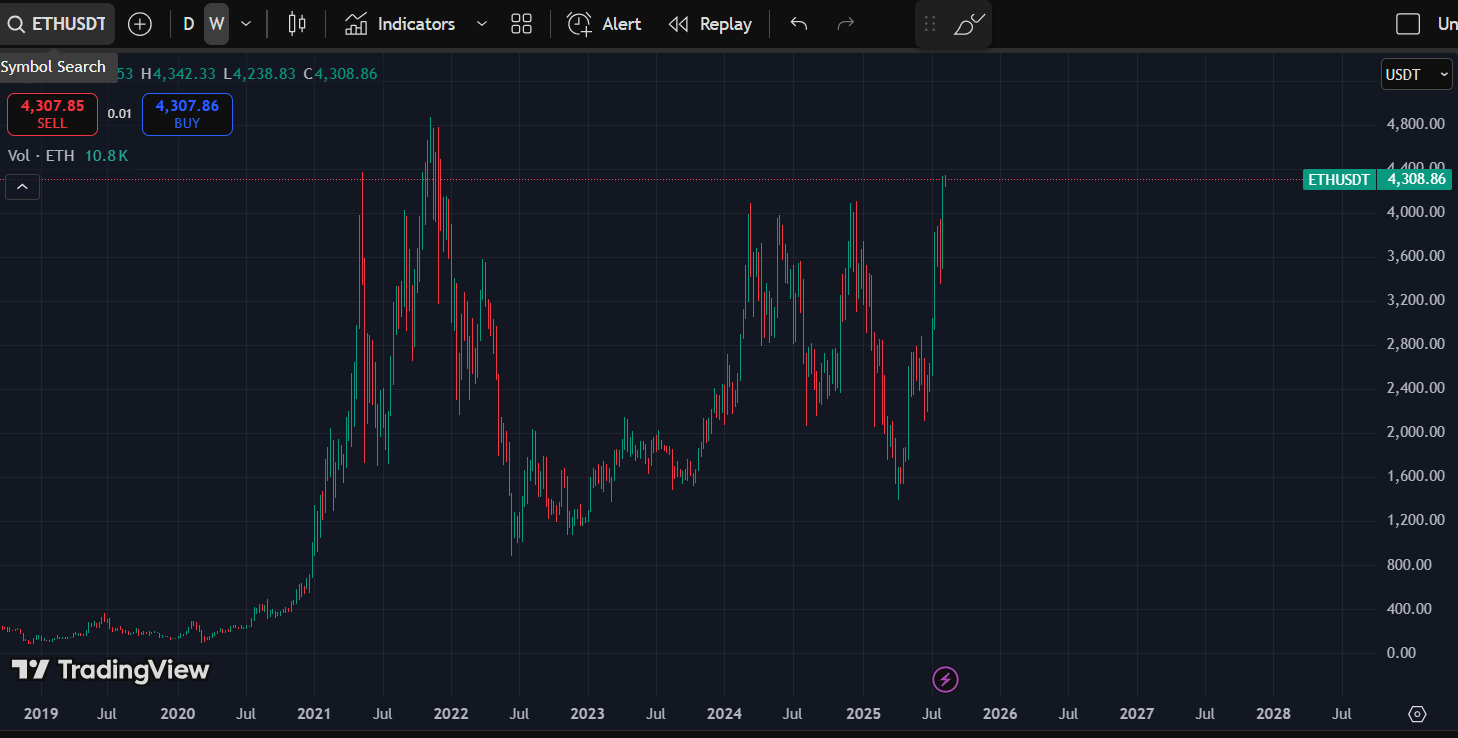
Task: Click the red SELL price button
Action: 52,114
